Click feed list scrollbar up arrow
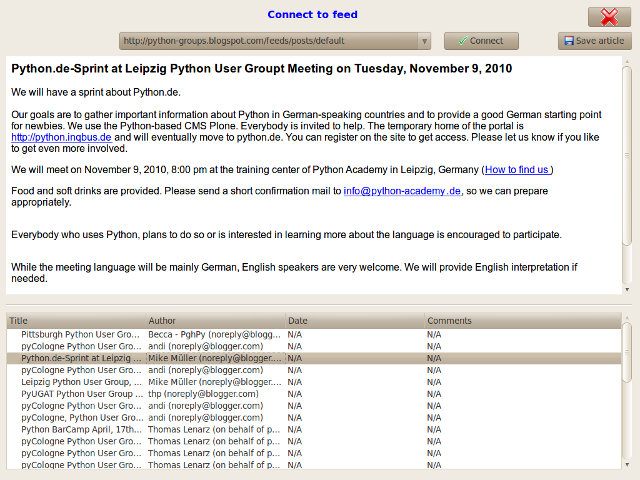 627,317
